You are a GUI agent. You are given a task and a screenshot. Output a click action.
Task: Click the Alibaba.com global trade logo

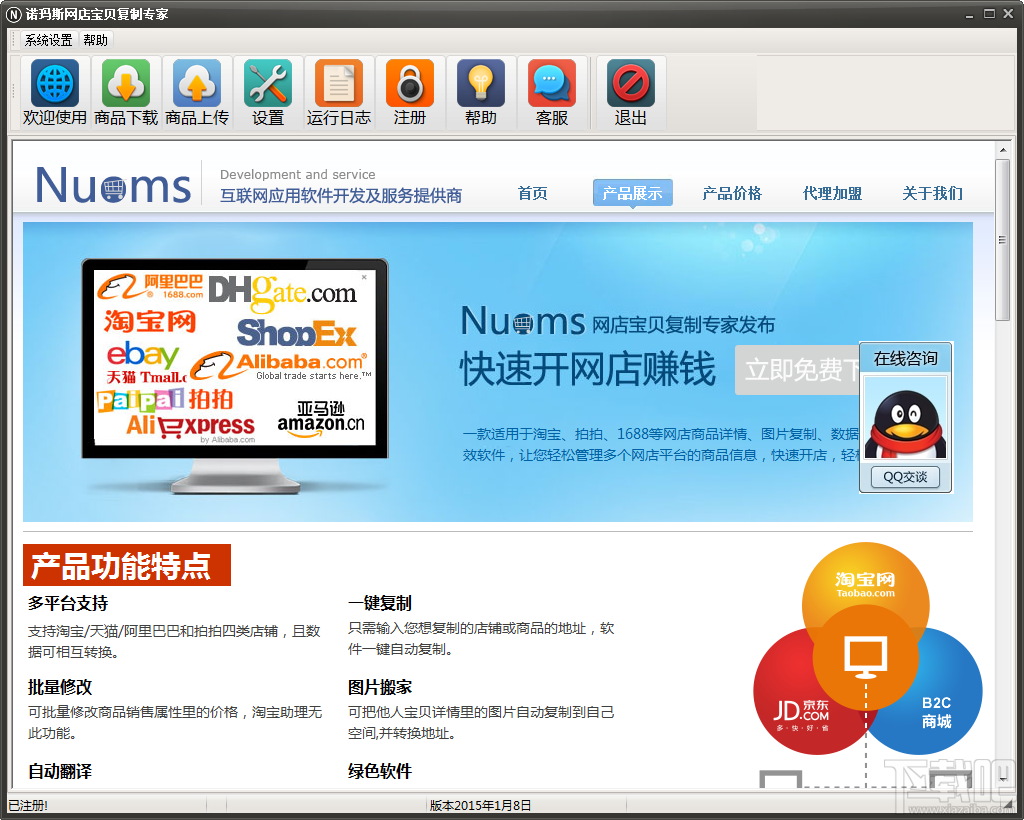click(x=280, y=366)
